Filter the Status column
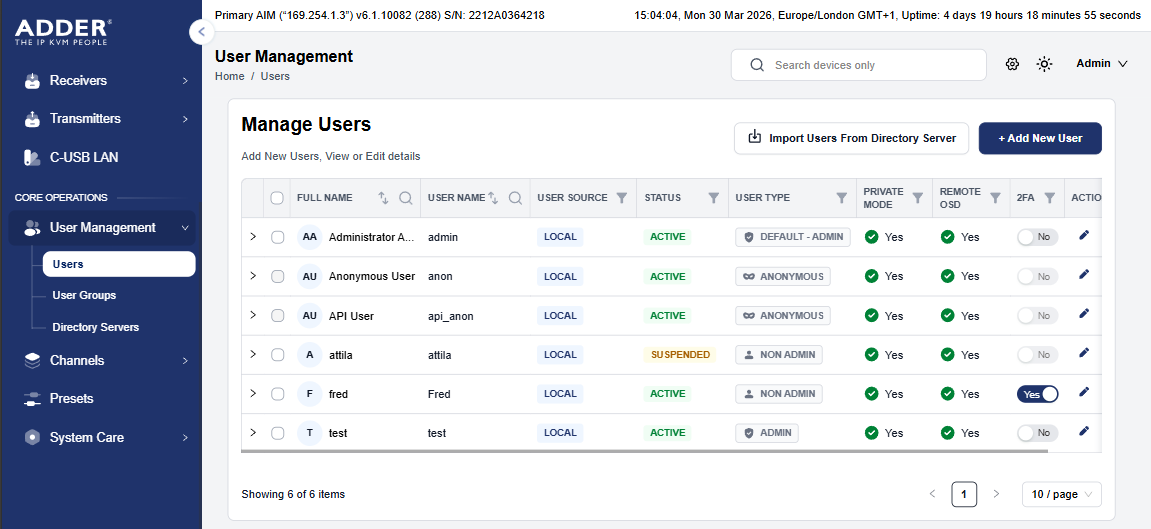Viewport: 1151px width, 529px height. 713,197
